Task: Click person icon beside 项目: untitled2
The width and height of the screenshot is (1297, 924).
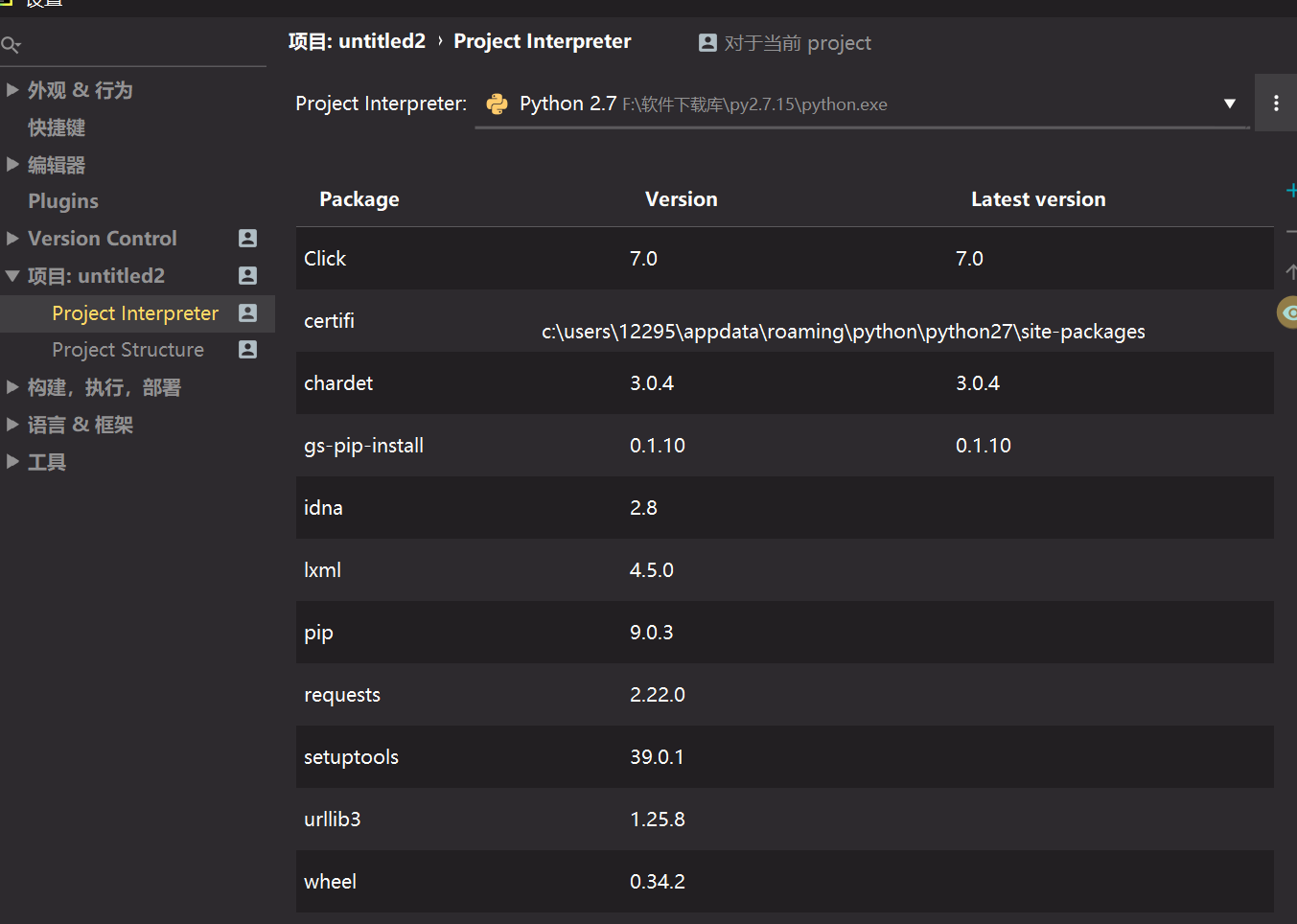Action: coord(248,275)
